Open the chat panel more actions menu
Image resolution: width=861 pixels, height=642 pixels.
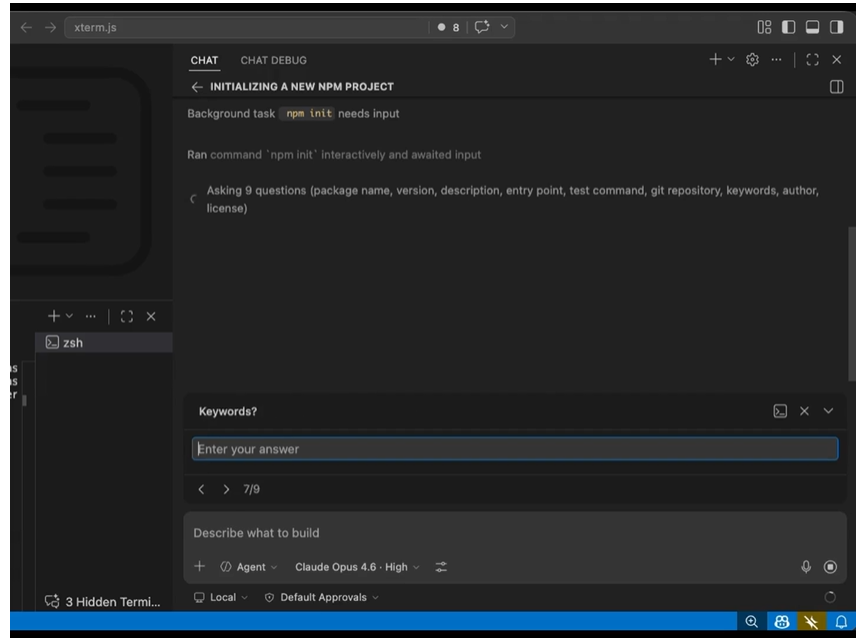[x=776, y=59]
